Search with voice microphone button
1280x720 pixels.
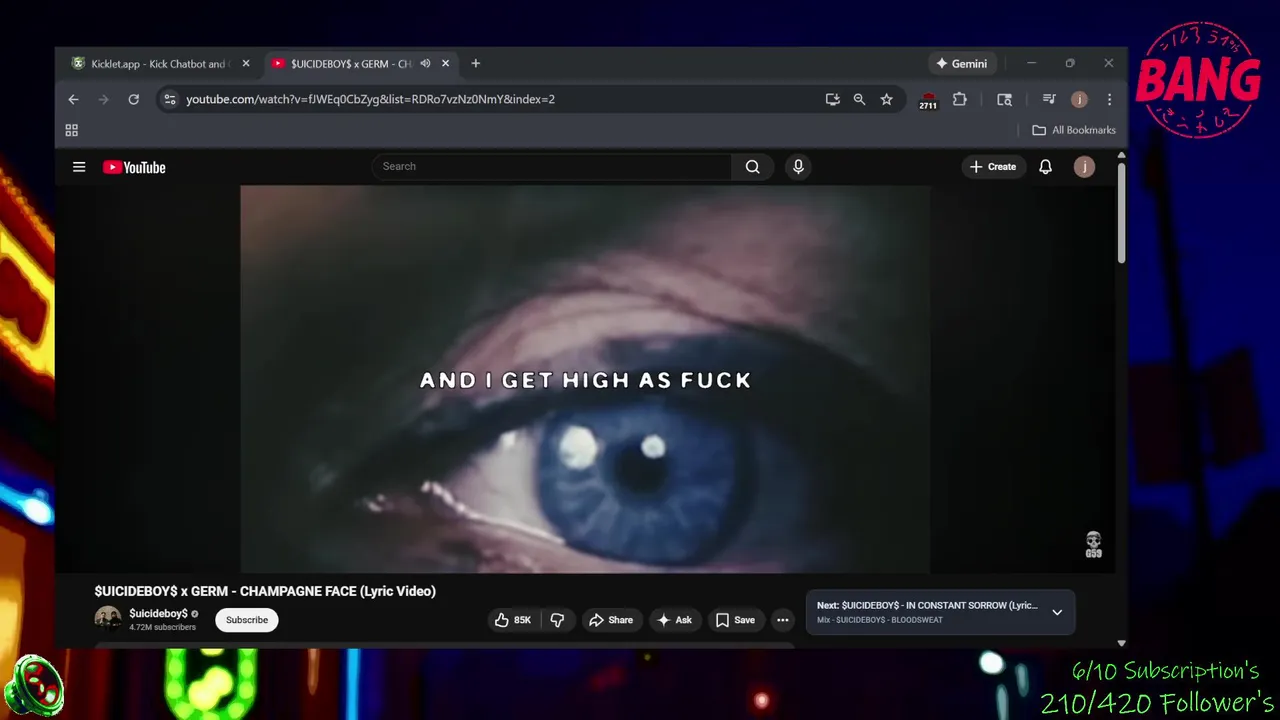click(x=798, y=167)
